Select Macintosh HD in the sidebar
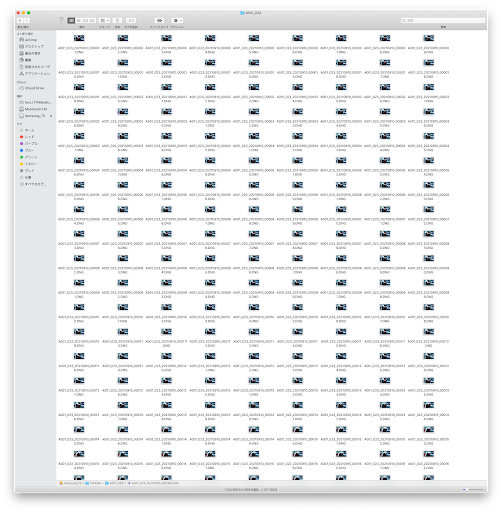 point(33,109)
